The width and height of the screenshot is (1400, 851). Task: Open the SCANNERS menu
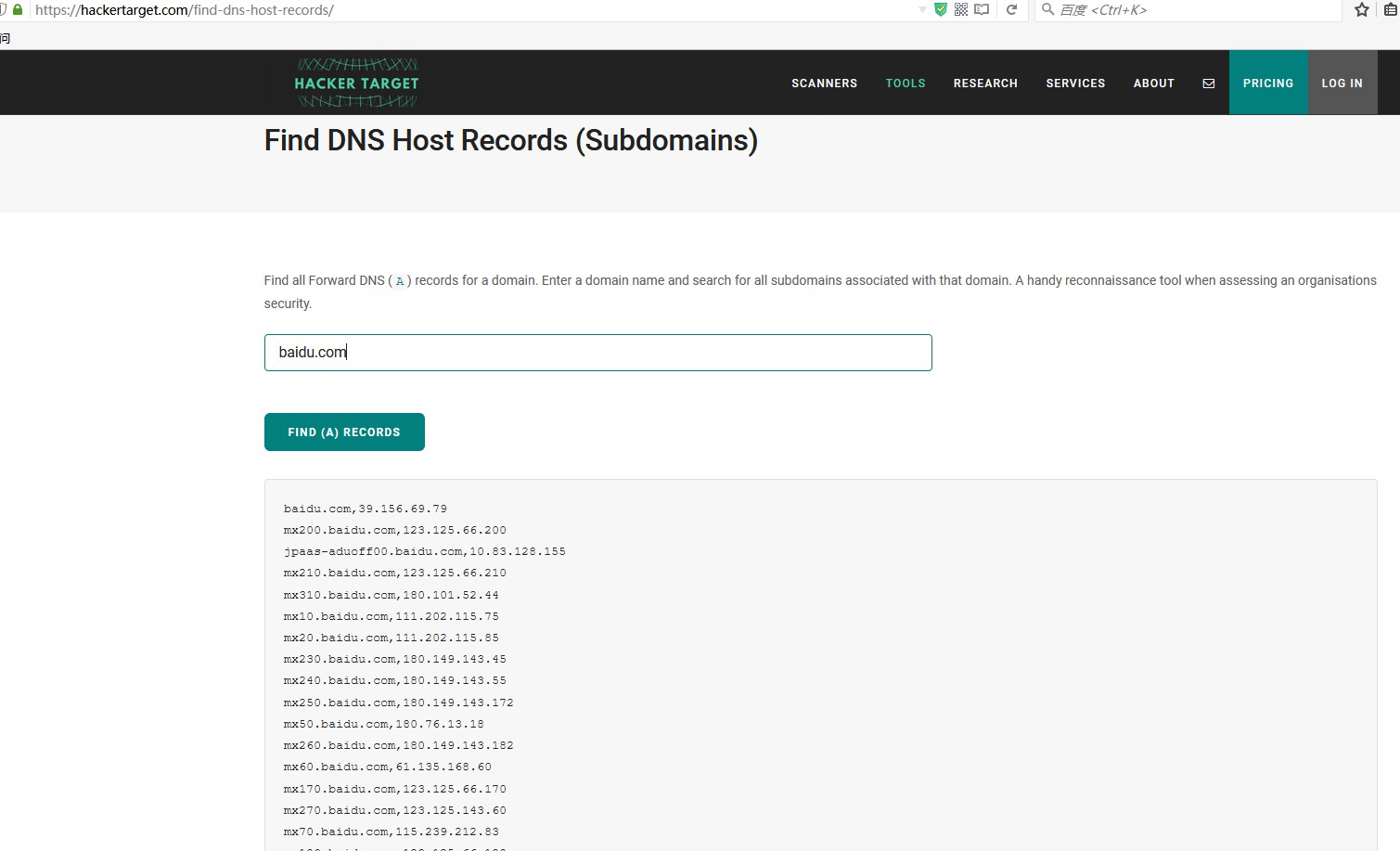[825, 84]
